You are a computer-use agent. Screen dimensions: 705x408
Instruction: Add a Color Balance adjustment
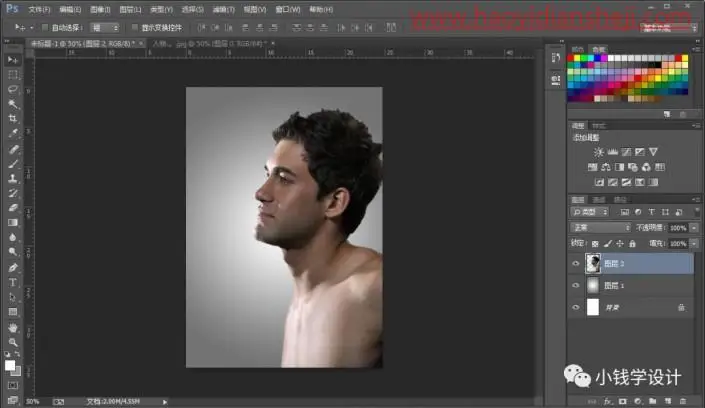coord(606,167)
